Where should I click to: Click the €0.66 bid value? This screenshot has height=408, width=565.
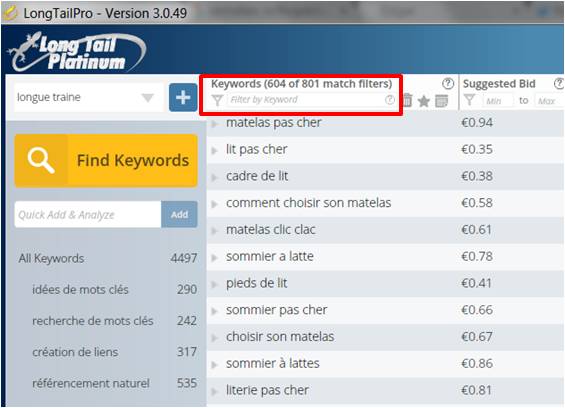coord(477,310)
